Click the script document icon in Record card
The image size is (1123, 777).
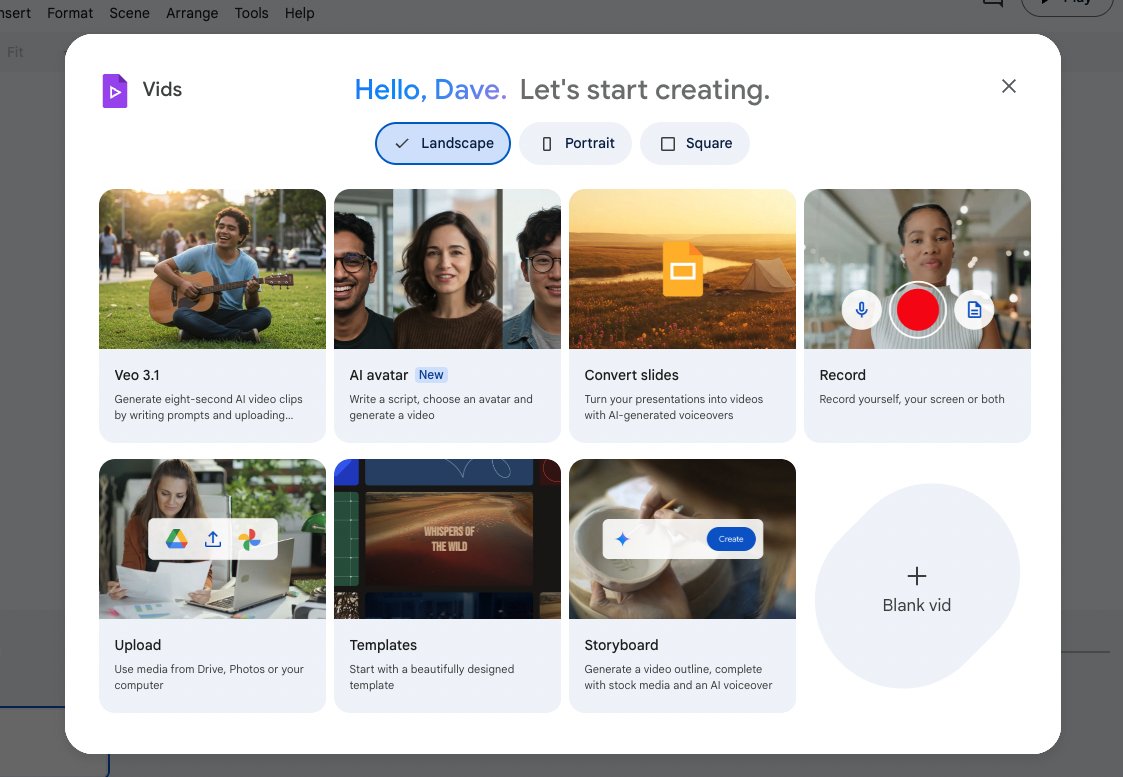click(974, 309)
